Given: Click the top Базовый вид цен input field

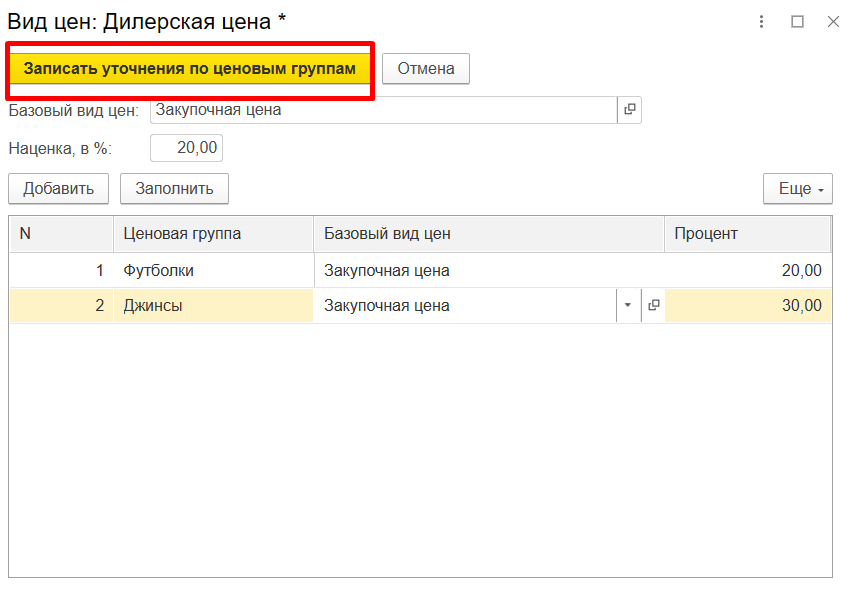Looking at the screenshot, I should click(383, 110).
